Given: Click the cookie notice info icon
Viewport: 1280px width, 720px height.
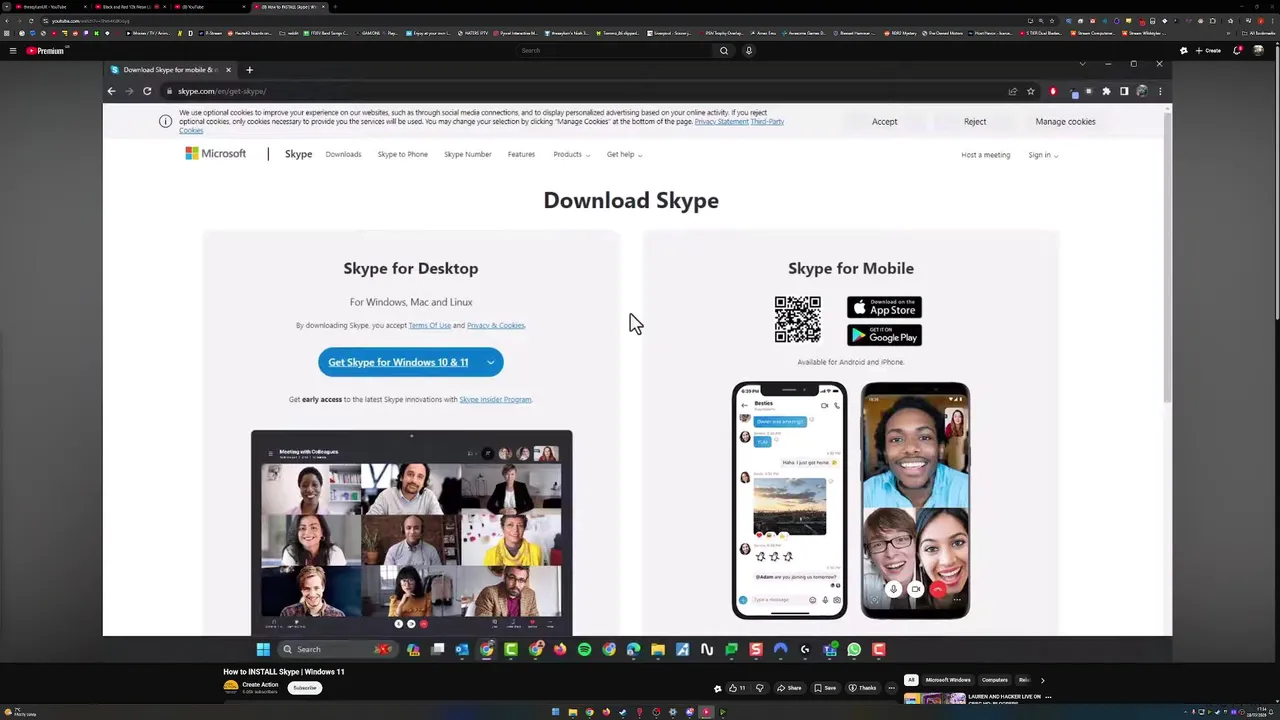Looking at the screenshot, I should point(165,121).
